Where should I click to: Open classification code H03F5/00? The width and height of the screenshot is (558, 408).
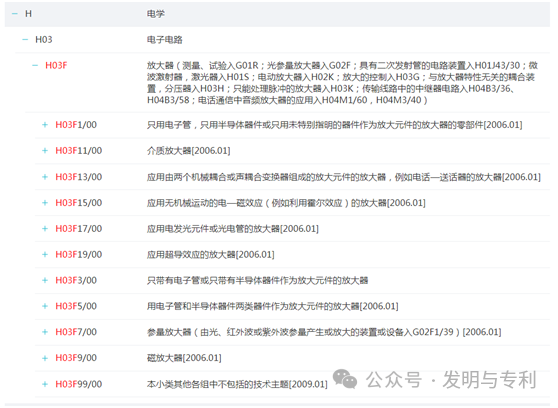76,306
